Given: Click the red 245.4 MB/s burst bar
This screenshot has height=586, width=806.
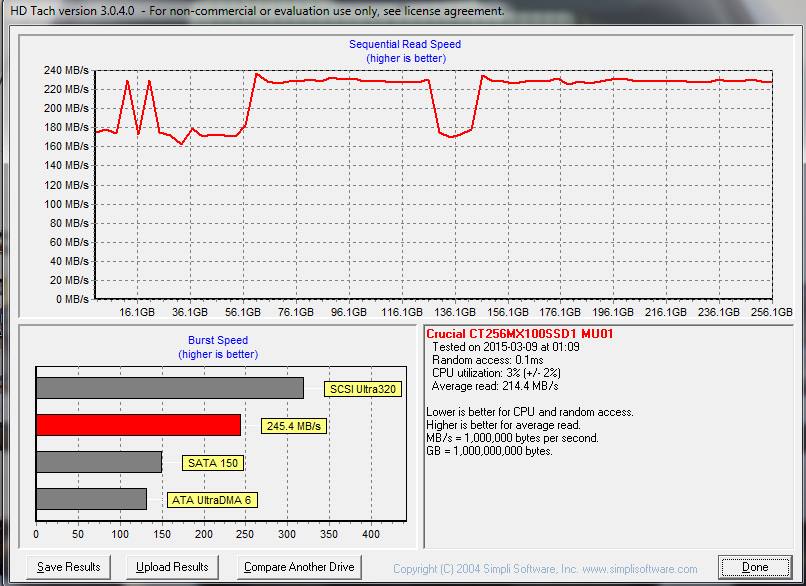Looking at the screenshot, I should pos(138,425).
